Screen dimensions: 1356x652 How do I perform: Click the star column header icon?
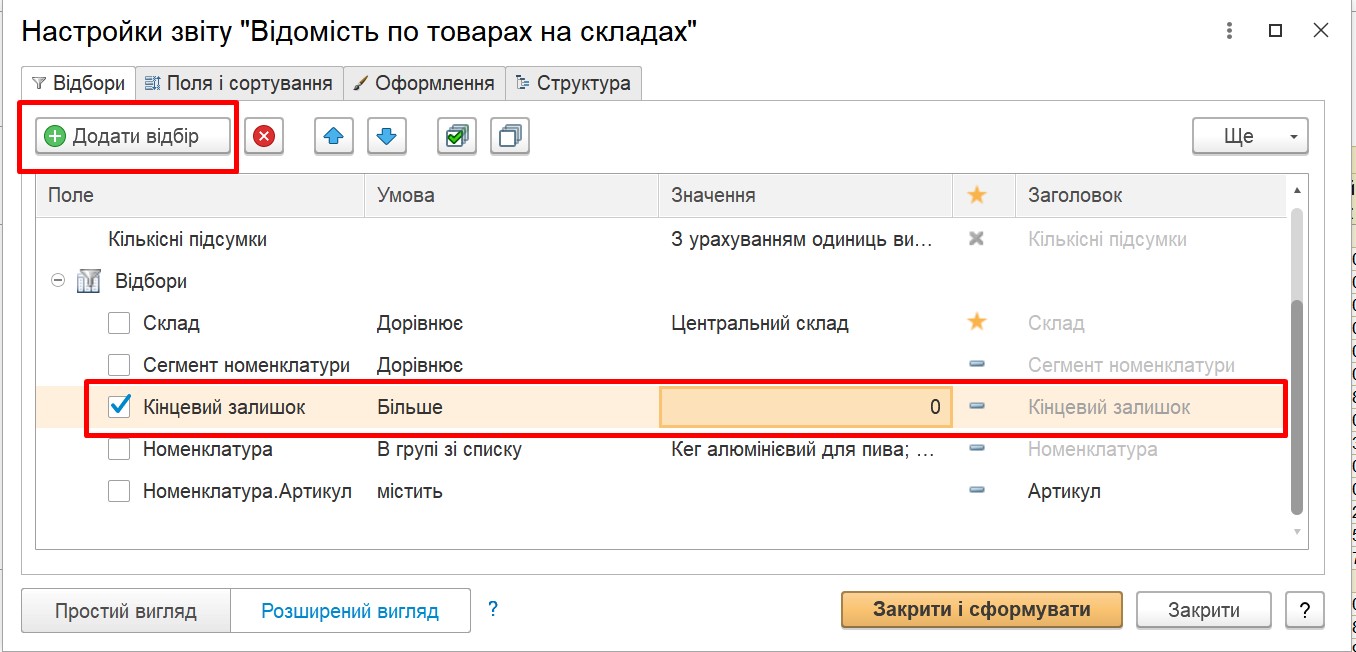tap(977, 195)
